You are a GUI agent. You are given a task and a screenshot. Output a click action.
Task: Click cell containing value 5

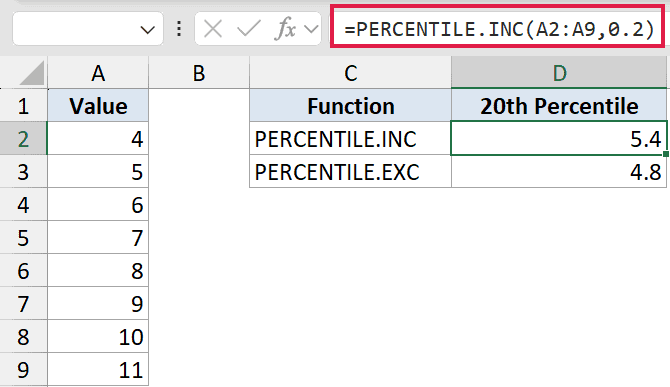click(98, 171)
